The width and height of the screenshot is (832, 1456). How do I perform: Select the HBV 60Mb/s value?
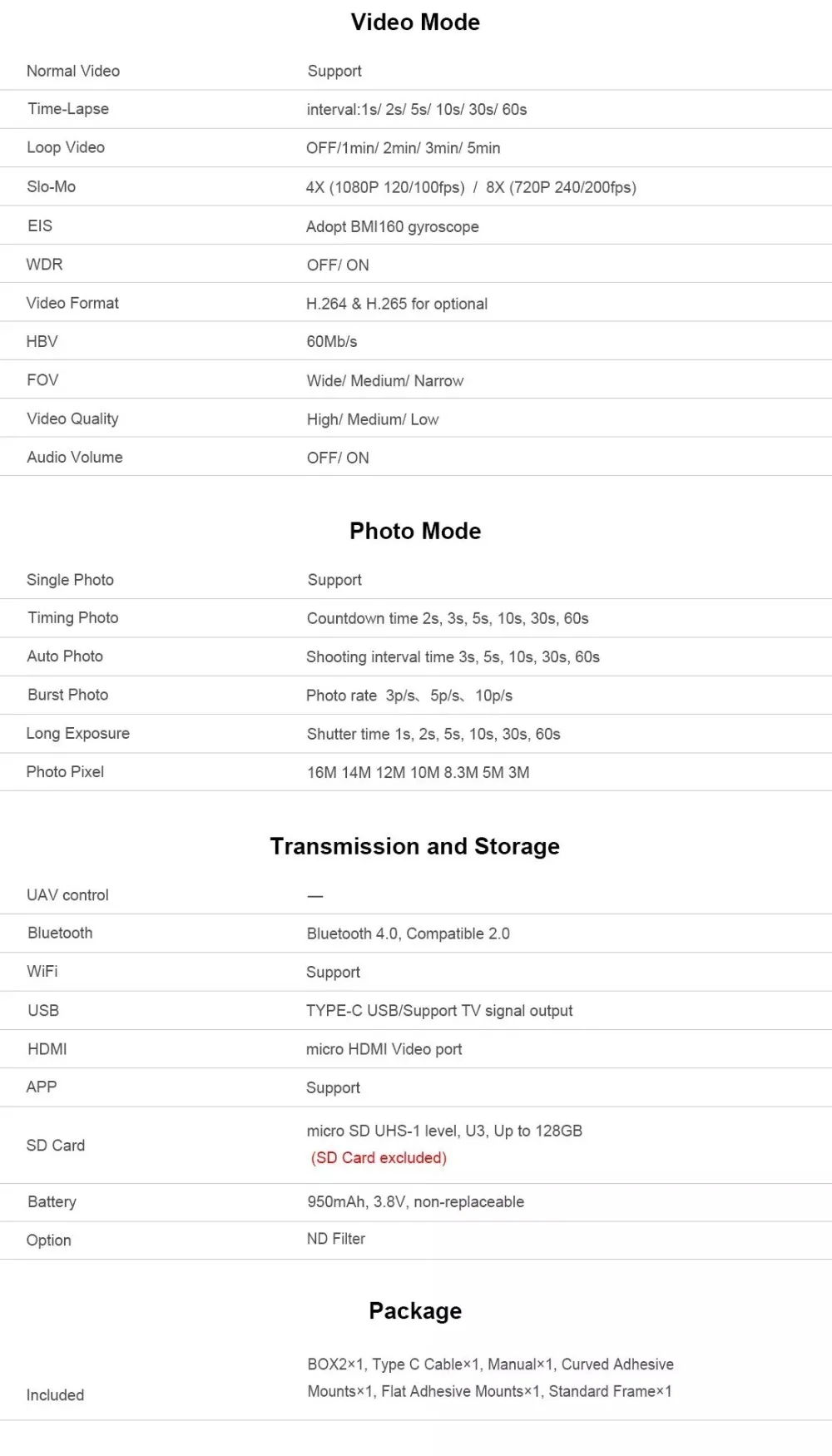332,342
